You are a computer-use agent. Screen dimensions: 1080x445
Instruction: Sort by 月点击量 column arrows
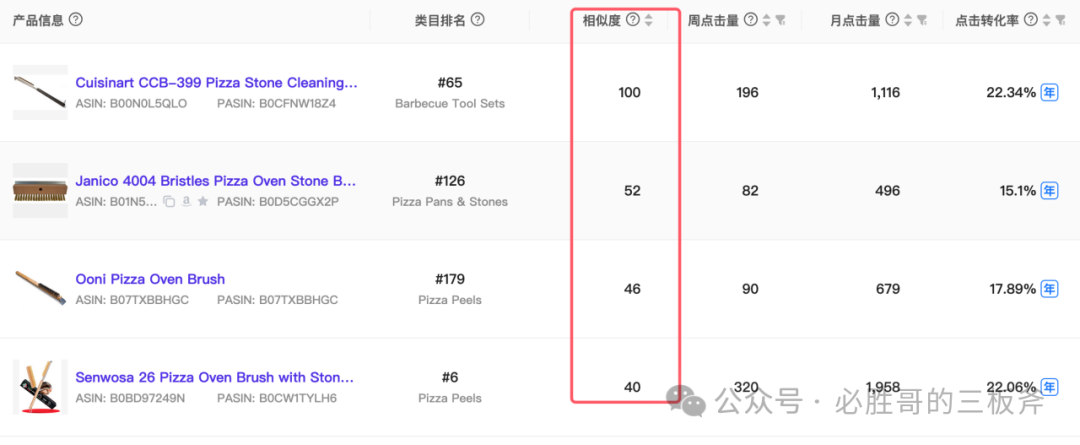[908, 21]
